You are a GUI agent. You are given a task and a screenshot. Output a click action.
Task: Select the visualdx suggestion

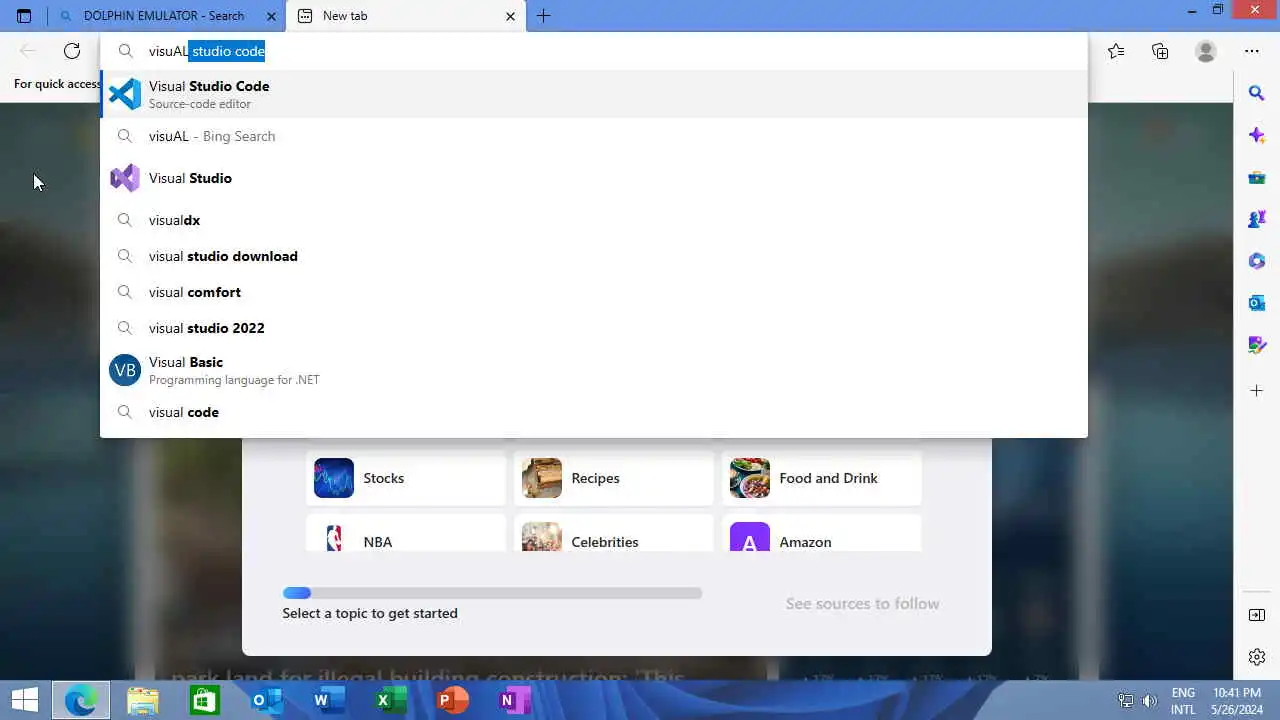tap(594, 220)
